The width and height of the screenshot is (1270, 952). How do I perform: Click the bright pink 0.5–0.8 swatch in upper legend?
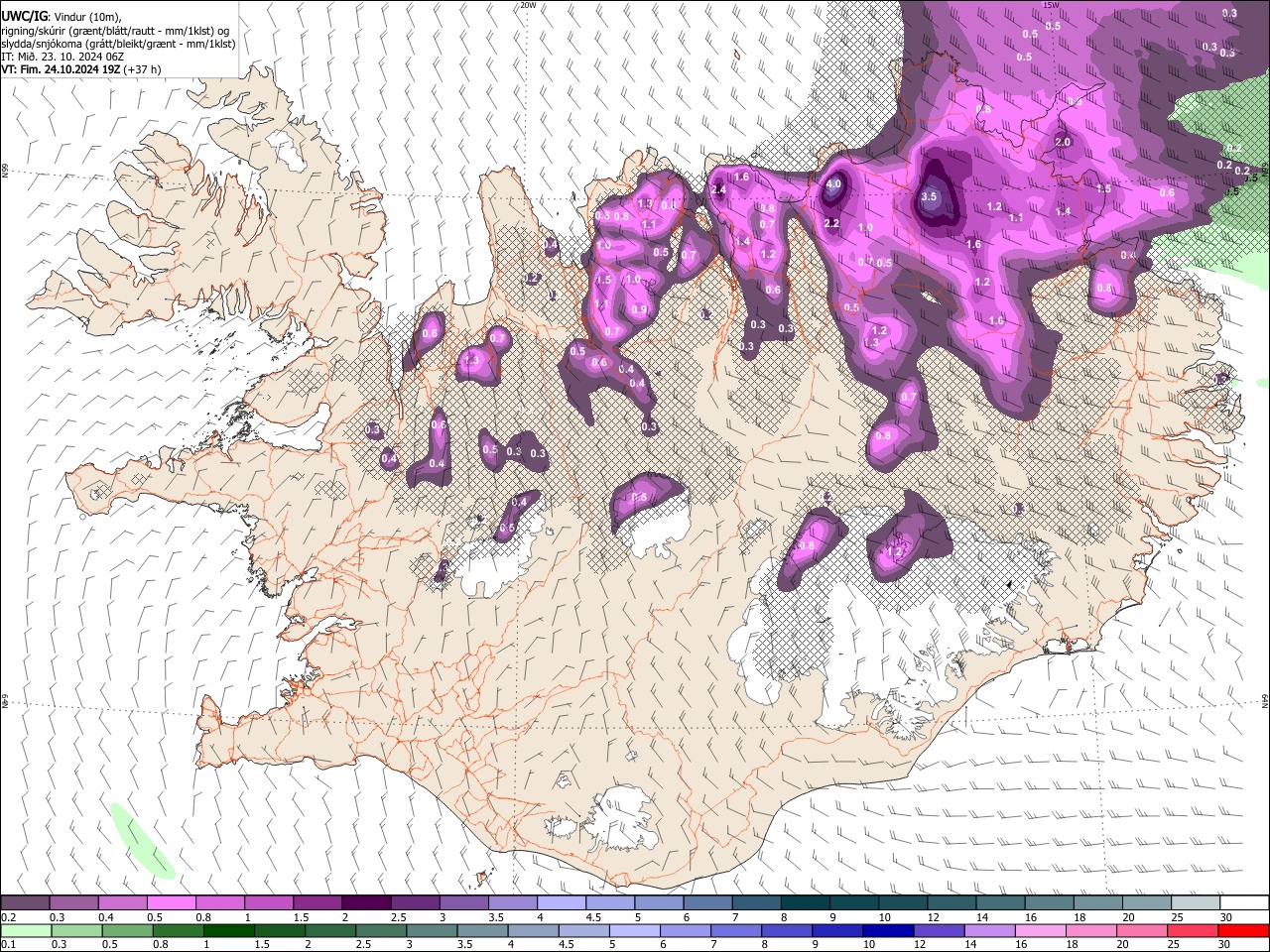[171, 903]
